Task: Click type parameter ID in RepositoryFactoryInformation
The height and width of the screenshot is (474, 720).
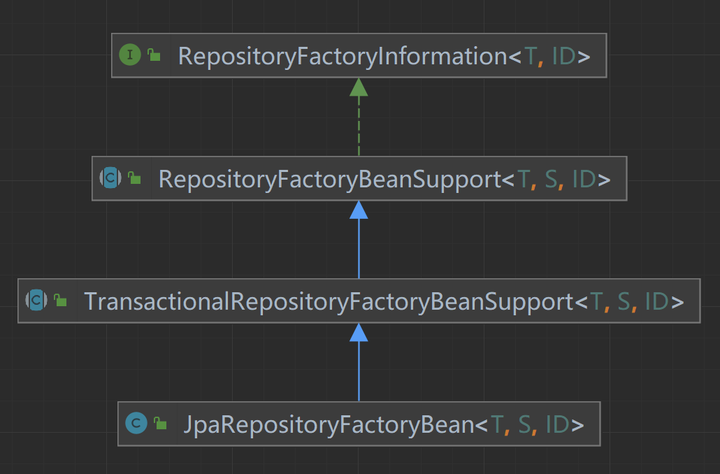Action: 563,56
